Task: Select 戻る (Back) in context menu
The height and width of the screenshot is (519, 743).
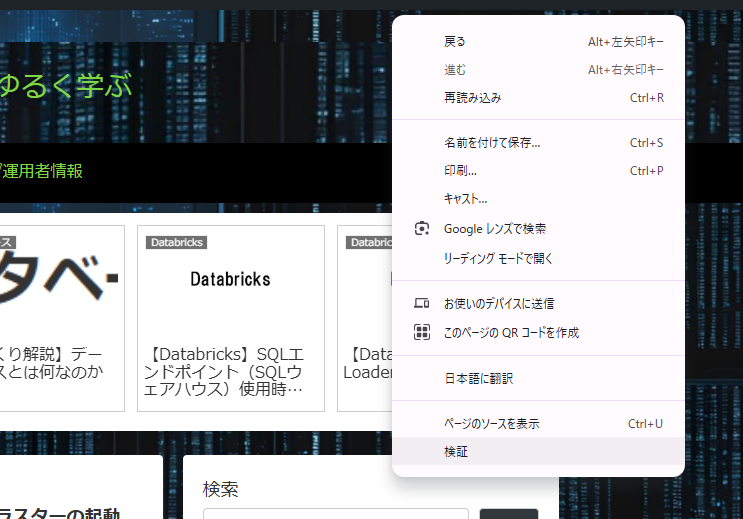Action: click(x=455, y=42)
